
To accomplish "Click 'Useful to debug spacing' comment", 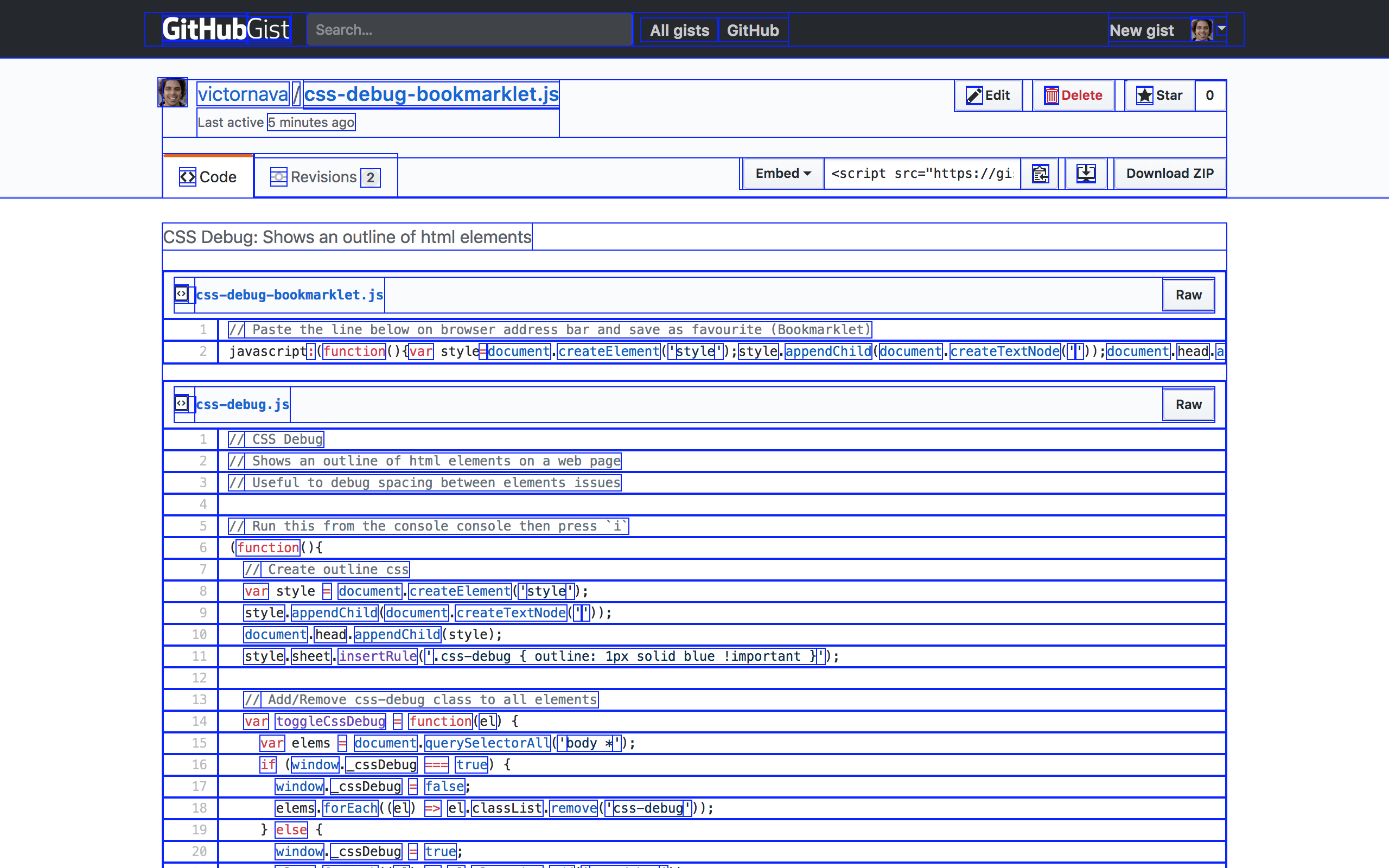I will pyautogui.click(x=425, y=483).
